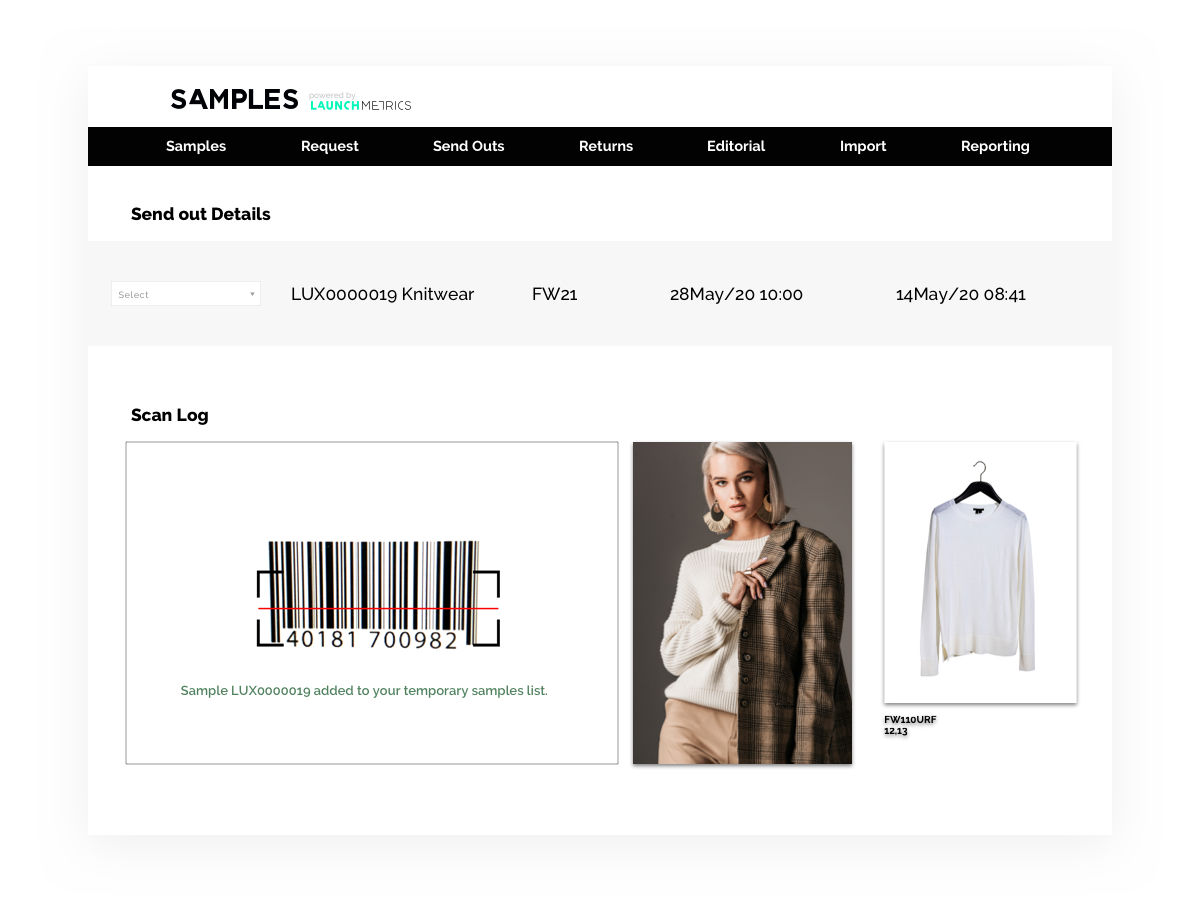Viewport: 1200px width, 900px height.
Task: Click the scanned barcode image
Action: pos(378,596)
